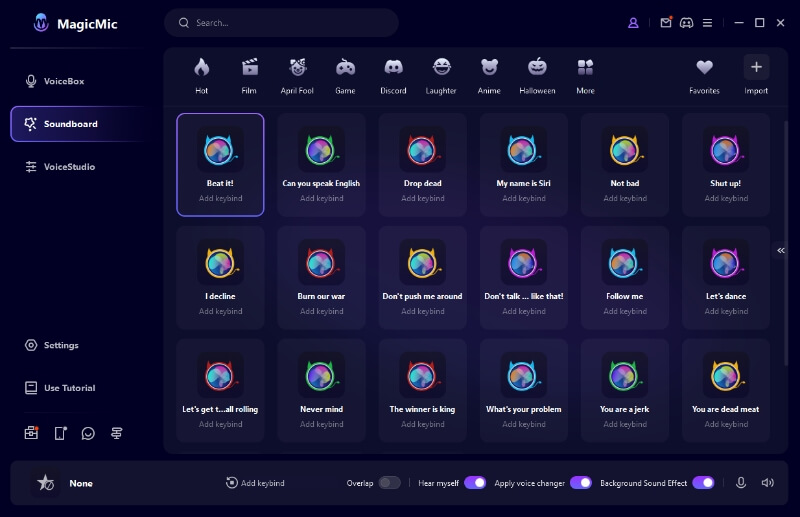The image size is (800, 517).
Task: Select the Anime category
Action: point(489,76)
